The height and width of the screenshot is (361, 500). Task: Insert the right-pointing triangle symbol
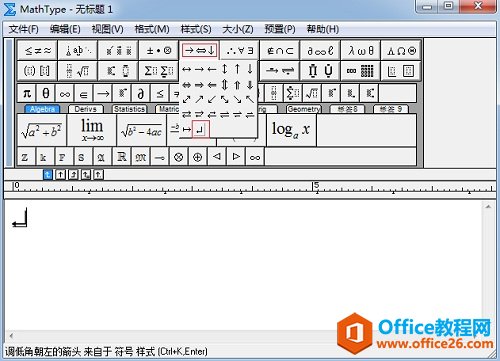[x=236, y=157]
